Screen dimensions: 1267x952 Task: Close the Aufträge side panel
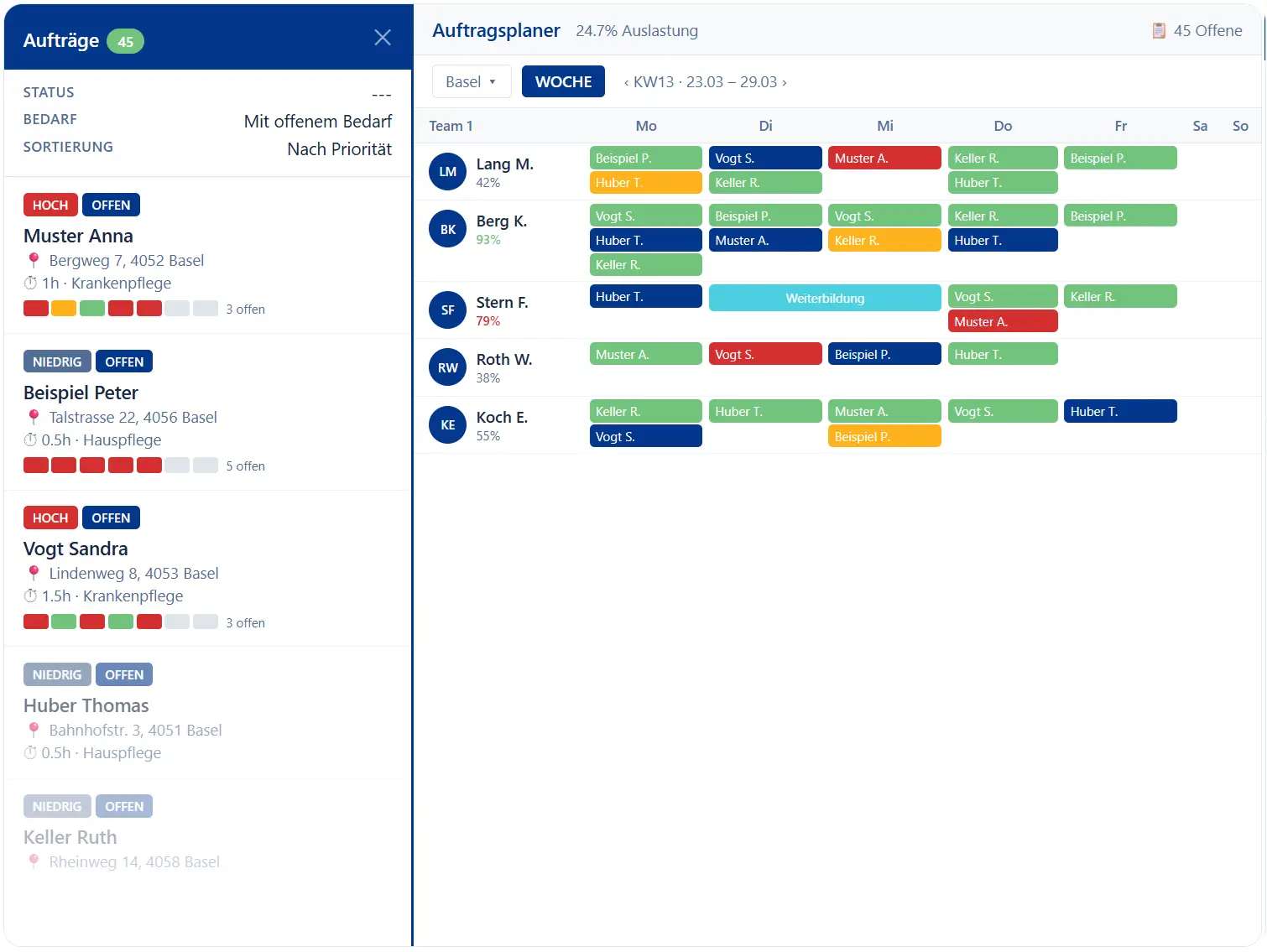[382, 38]
